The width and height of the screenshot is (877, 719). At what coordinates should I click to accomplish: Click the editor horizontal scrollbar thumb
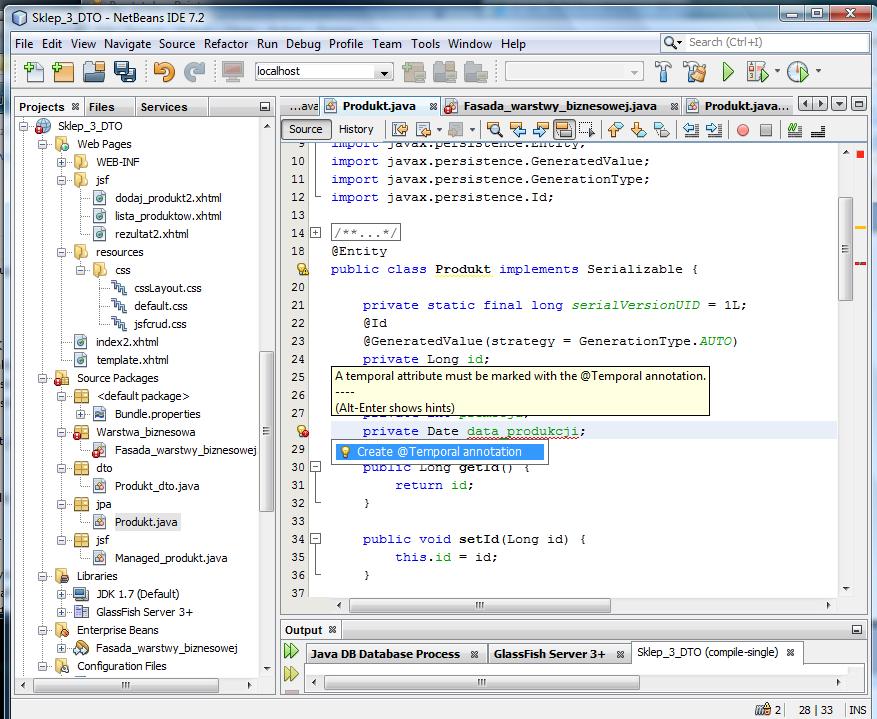[x=479, y=605]
